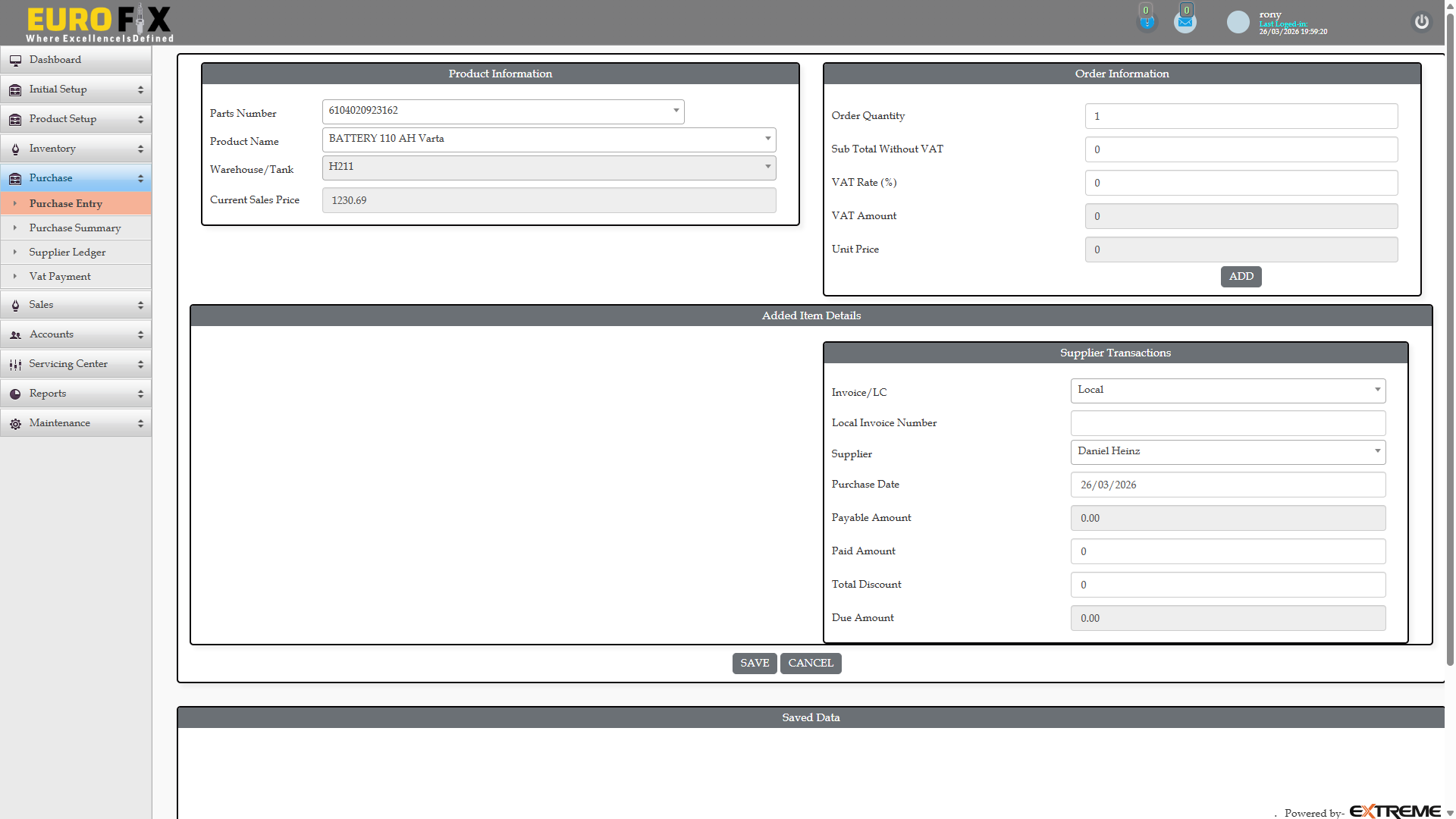Click the Accounts people icon in sidebar
Viewport: 1456px width, 819px height.
point(15,334)
